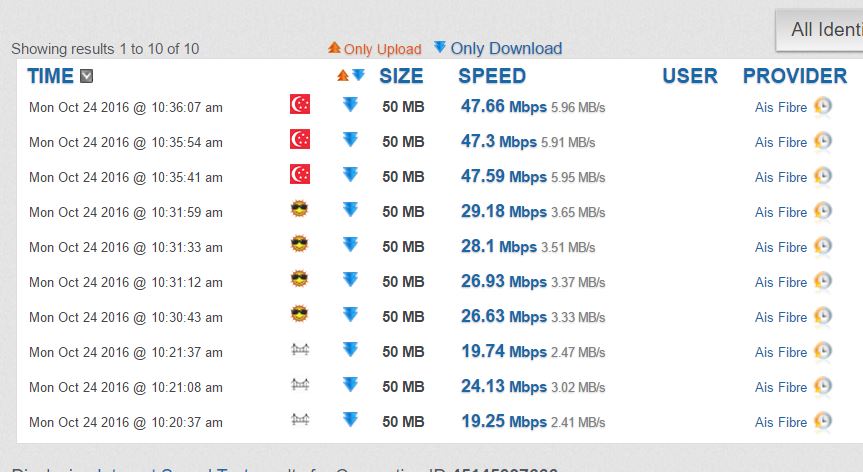Sort by the SIZE column header
This screenshot has height=472, width=863.
[401, 76]
